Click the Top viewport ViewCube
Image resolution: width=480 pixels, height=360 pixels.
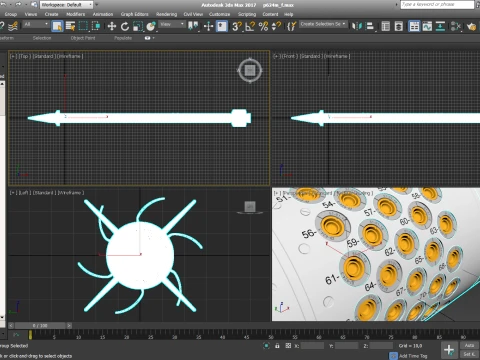click(x=250, y=70)
